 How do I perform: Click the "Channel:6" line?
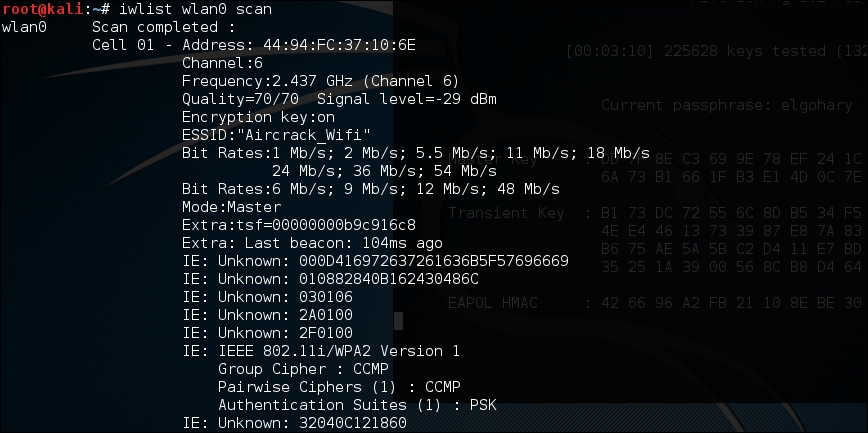(222, 62)
